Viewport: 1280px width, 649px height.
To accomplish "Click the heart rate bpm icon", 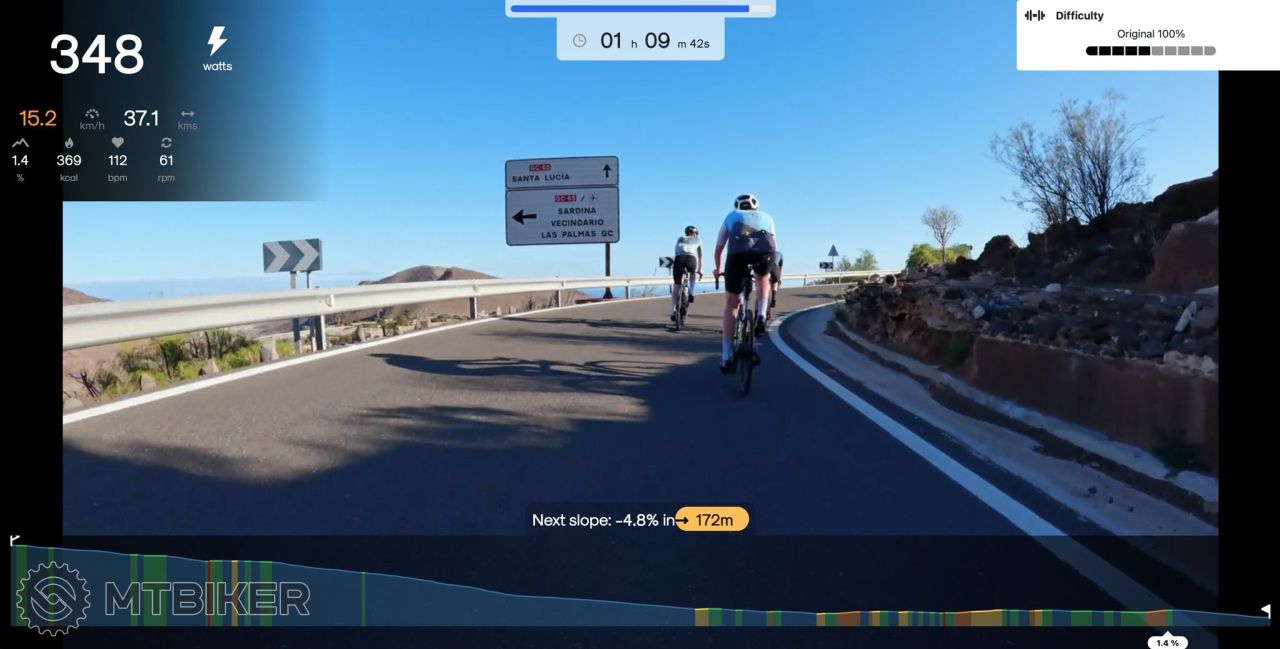I will (x=117, y=143).
